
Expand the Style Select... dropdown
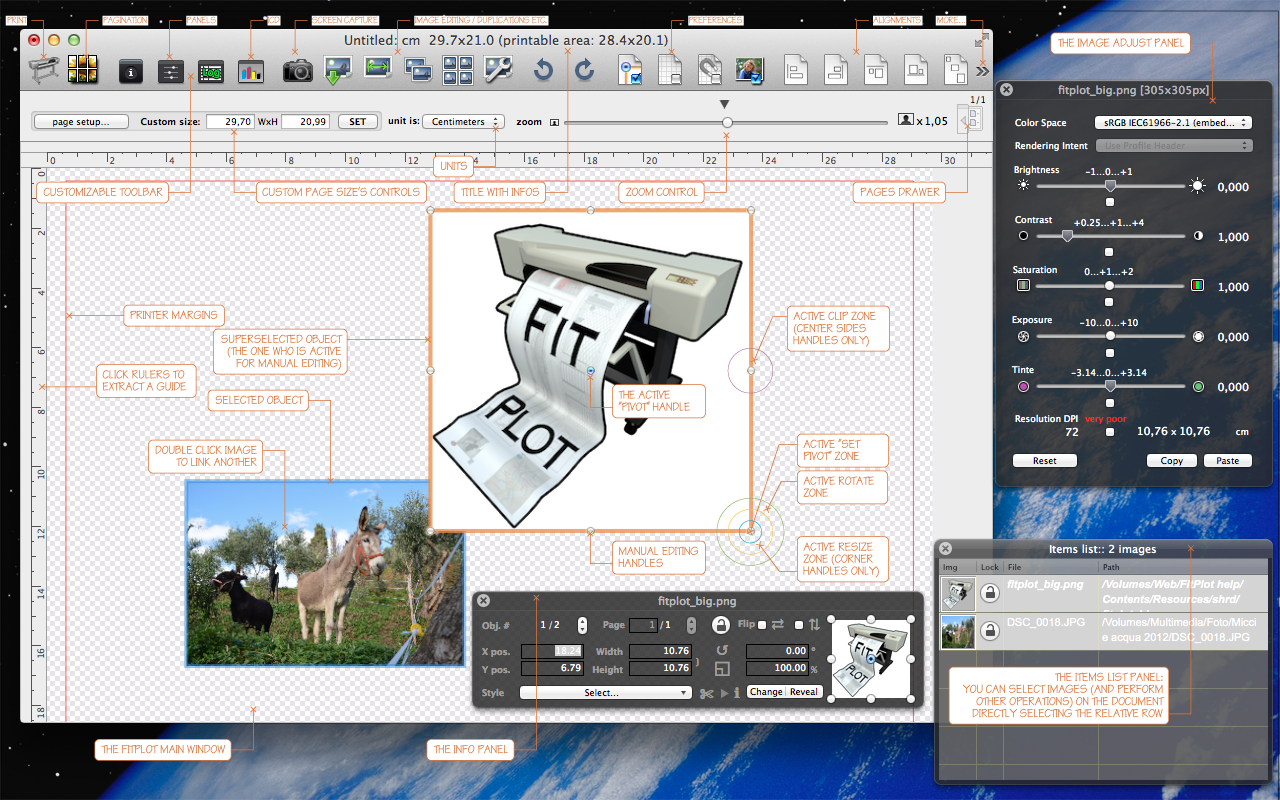coord(605,692)
